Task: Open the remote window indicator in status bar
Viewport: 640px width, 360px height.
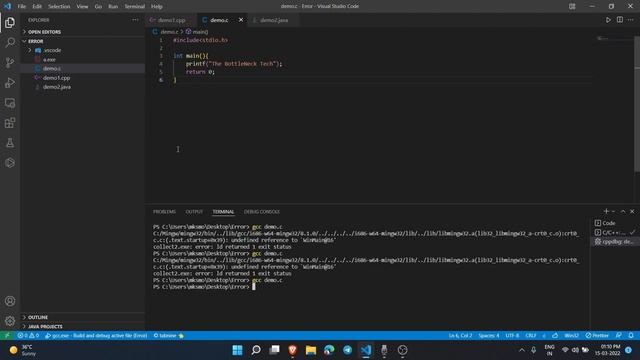Action: point(7,336)
